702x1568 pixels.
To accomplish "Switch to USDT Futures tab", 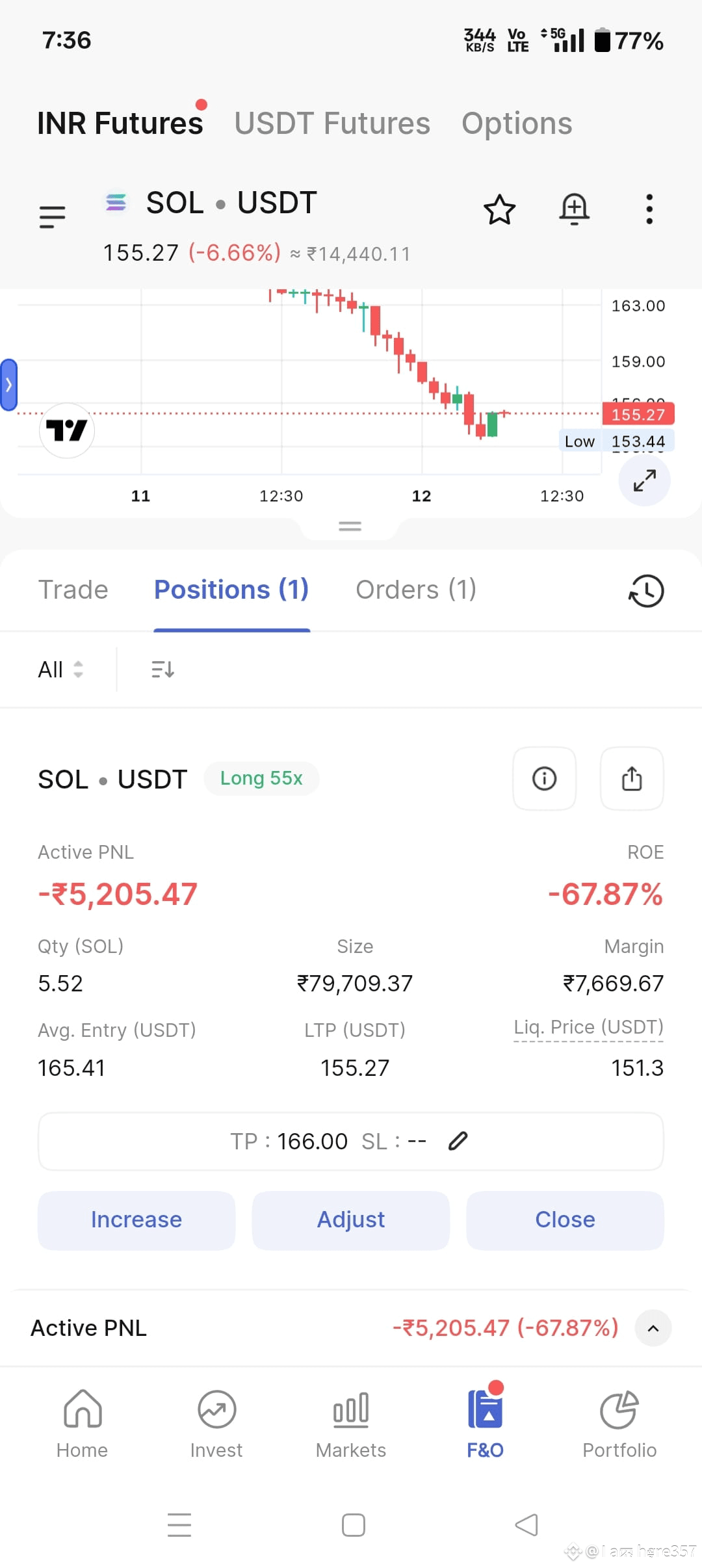I will [x=332, y=124].
